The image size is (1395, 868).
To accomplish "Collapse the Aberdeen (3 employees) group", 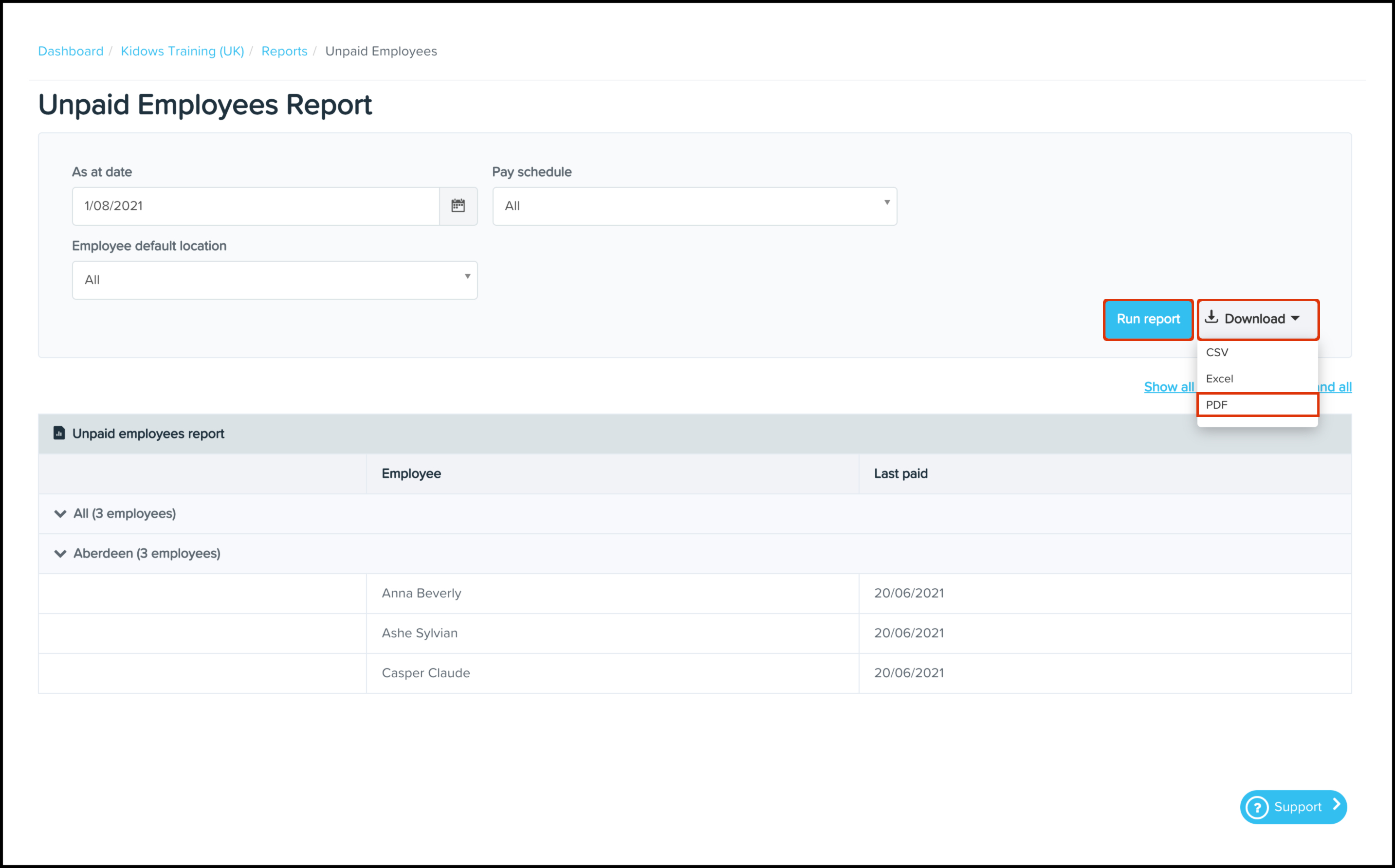I will (x=60, y=553).
